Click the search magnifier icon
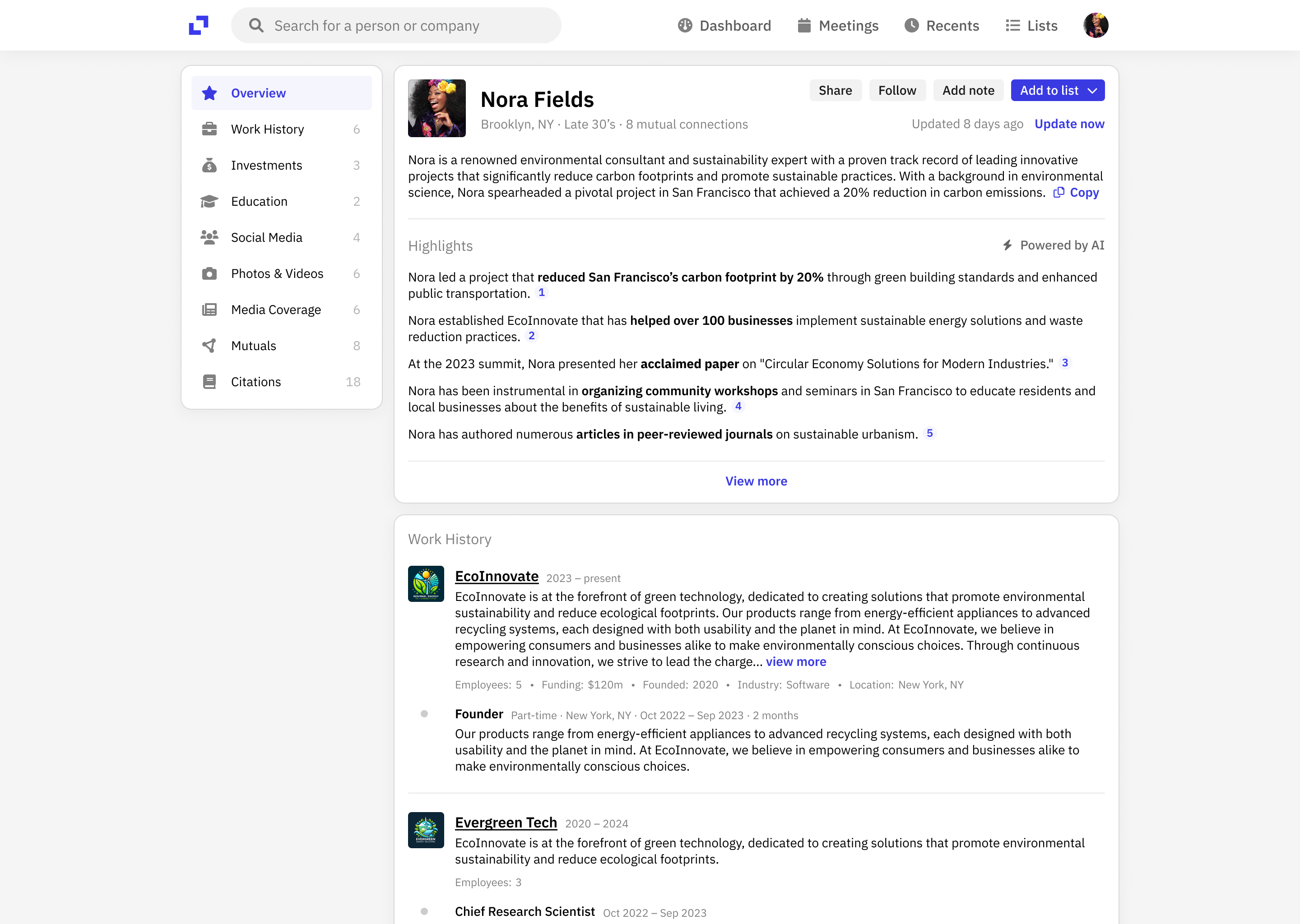Viewport: 1300px width, 924px height. click(256, 26)
